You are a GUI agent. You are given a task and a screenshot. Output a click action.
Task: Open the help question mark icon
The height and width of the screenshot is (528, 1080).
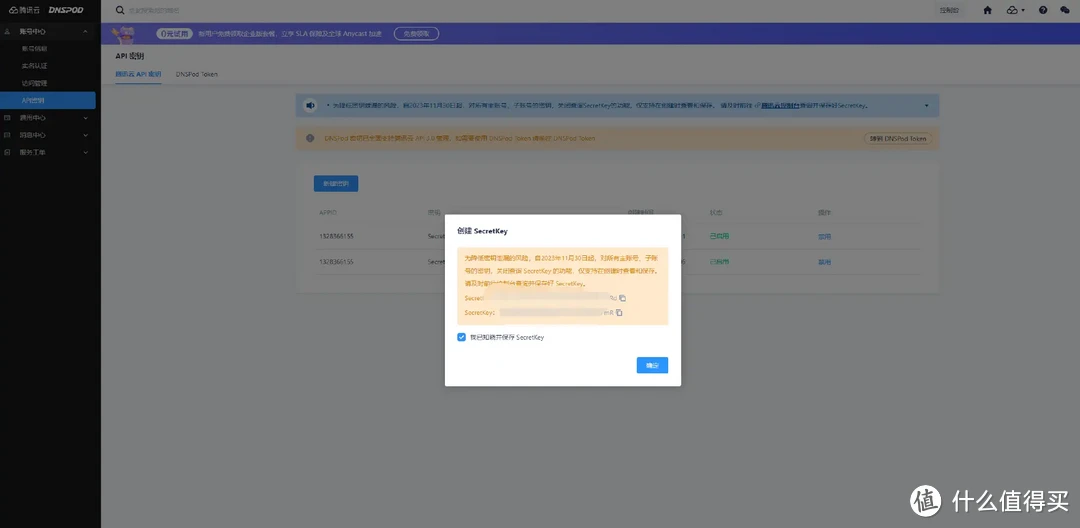1043,10
